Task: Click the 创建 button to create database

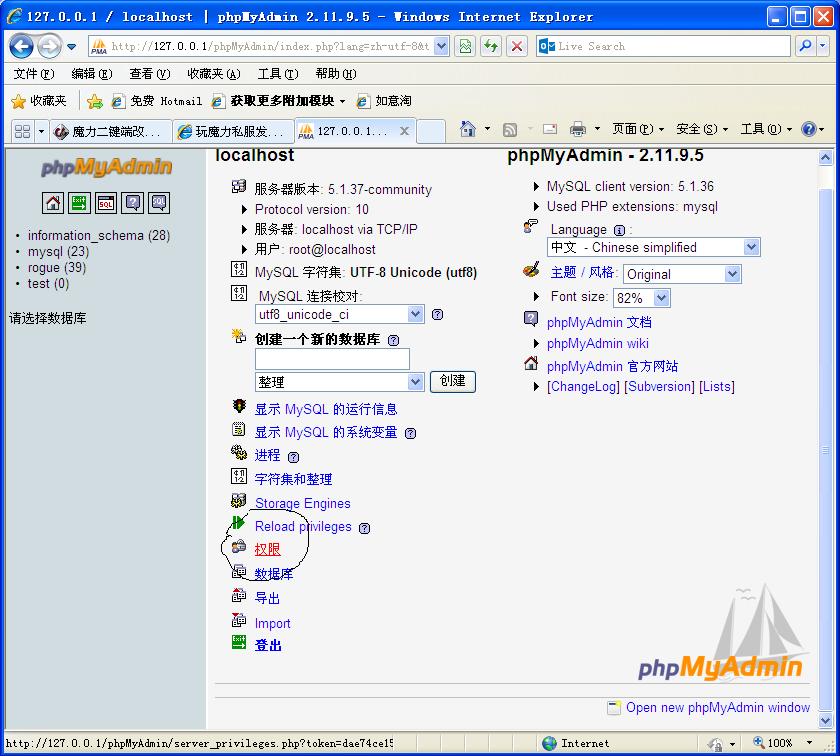Action: [x=453, y=381]
